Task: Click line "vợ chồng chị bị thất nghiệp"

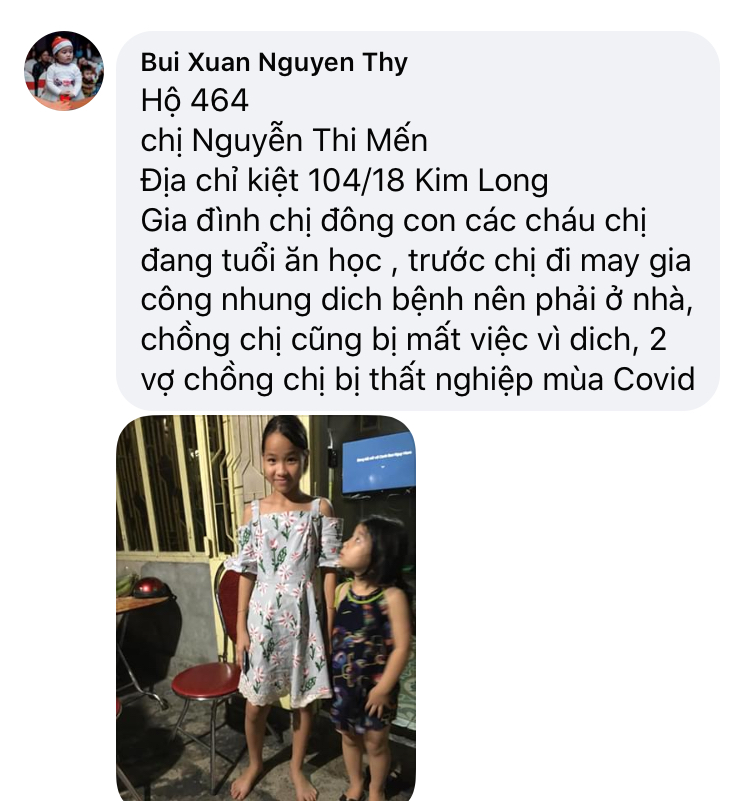Action: 417,380
